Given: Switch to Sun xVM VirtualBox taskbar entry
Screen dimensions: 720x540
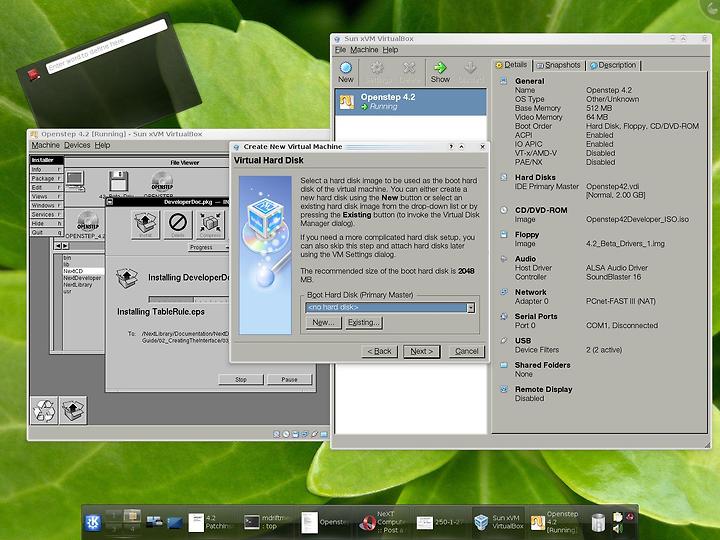Looking at the screenshot, I should 498,522.
